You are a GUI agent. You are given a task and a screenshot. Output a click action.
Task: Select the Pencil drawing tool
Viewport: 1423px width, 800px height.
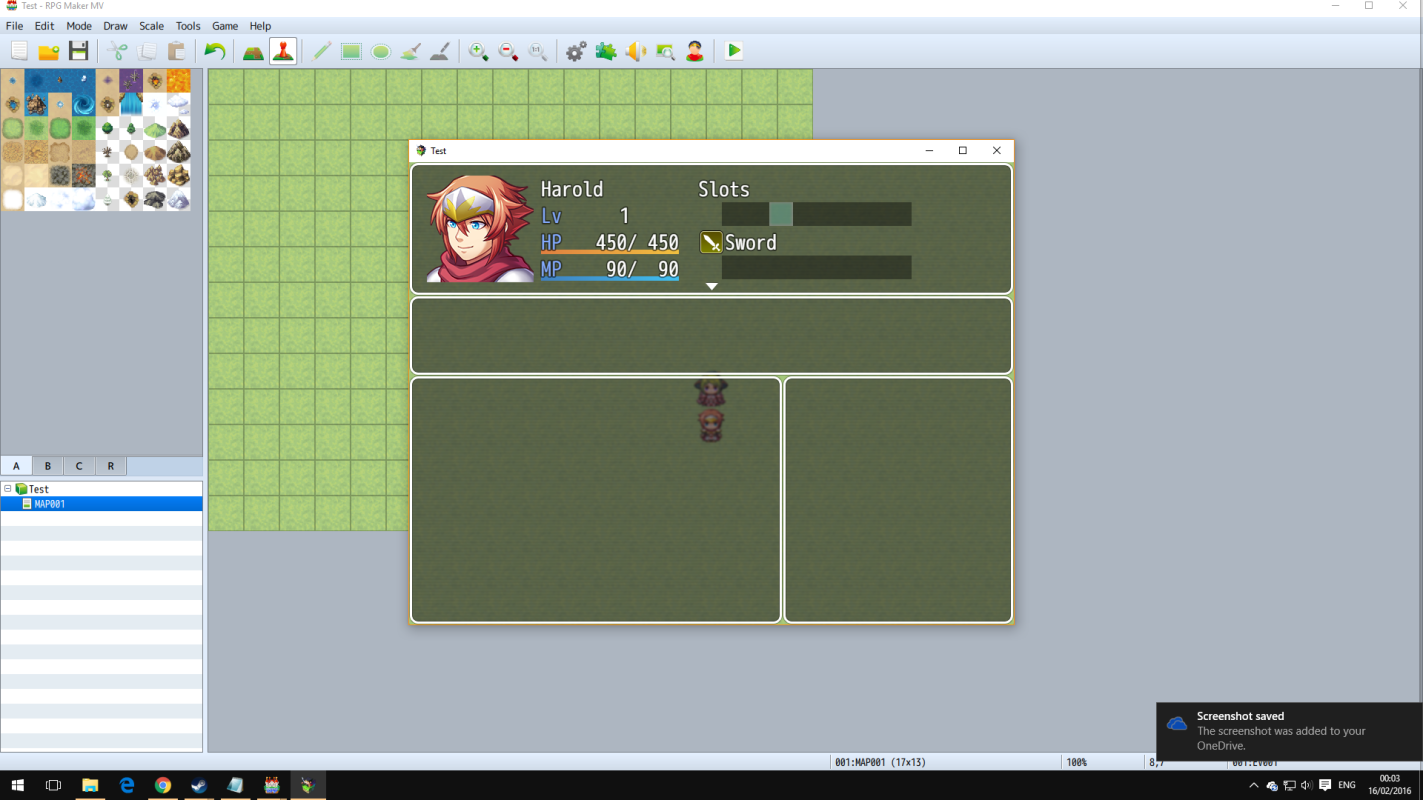322,51
